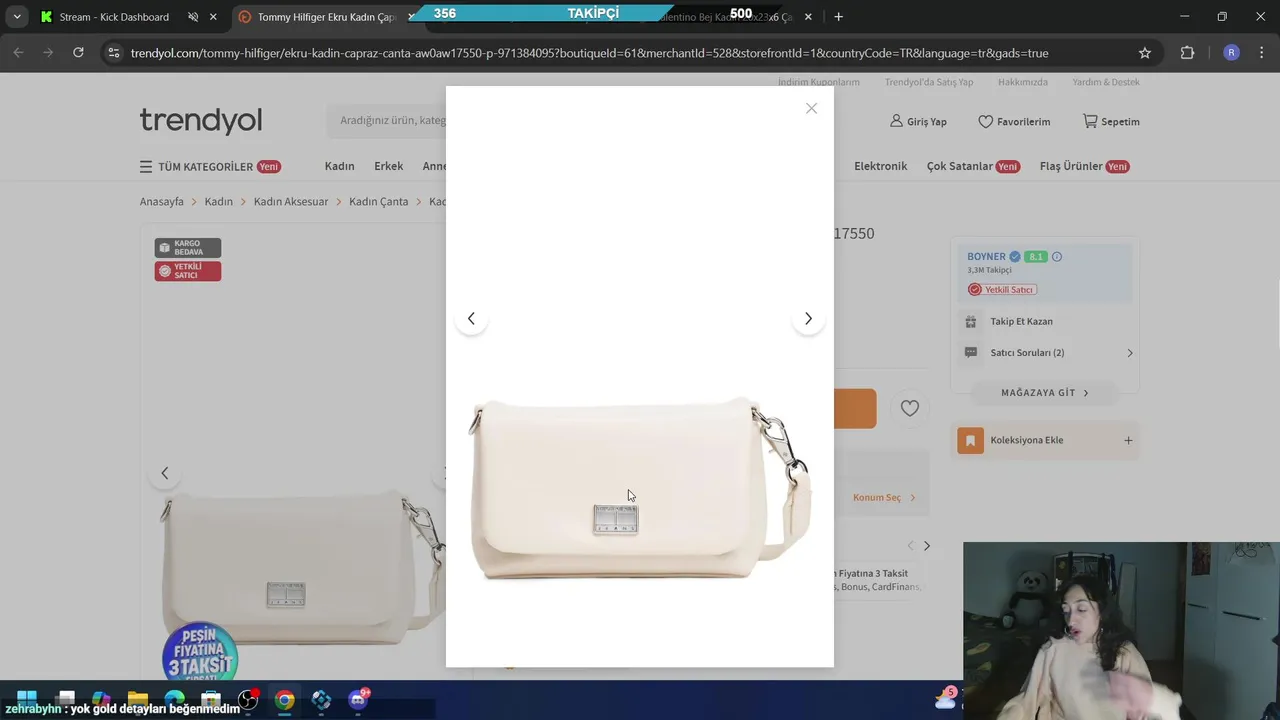Show the next image in the popup gallery
This screenshot has height=720, width=1280.
click(x=808, y=319)
